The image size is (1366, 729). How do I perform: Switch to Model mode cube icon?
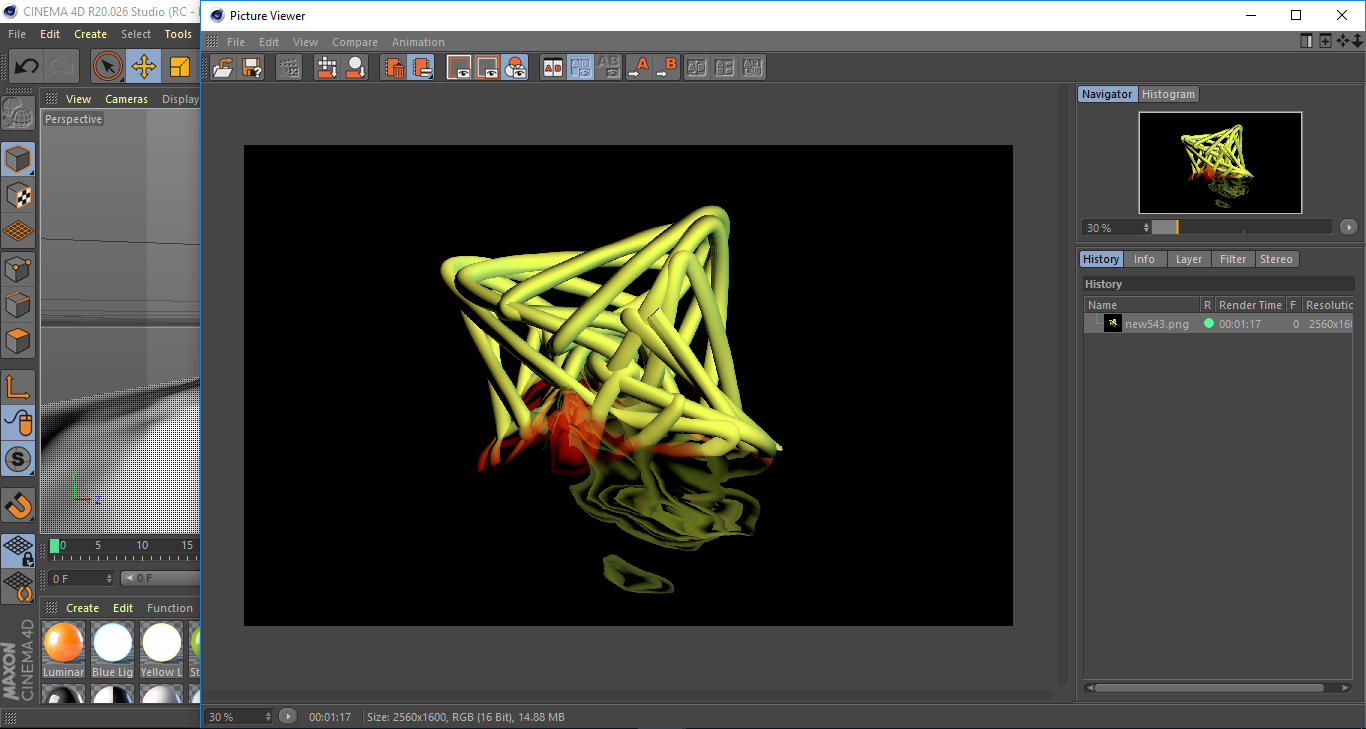[18, 159]
